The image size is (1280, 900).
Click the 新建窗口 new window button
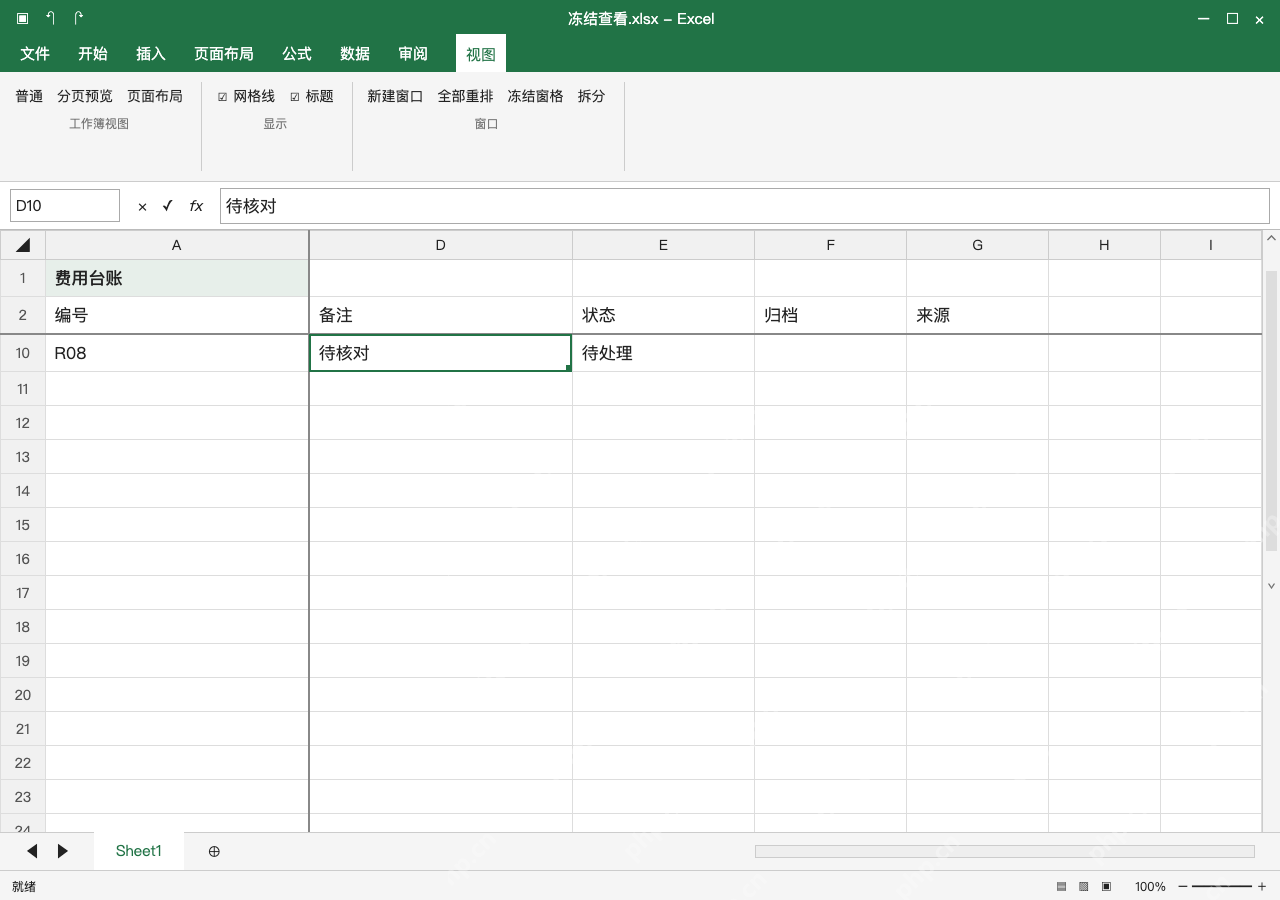tap(395, 96)
